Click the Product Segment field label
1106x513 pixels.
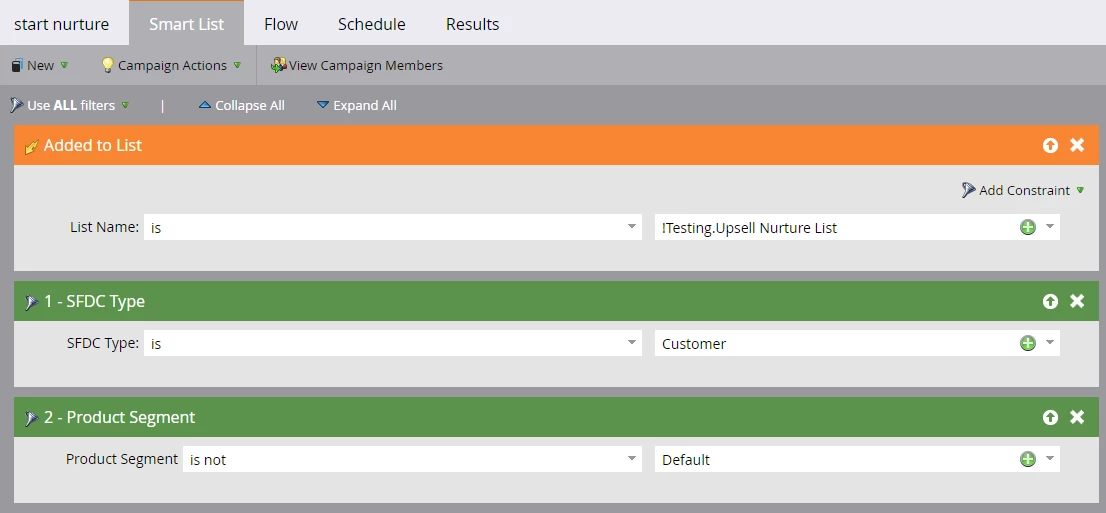122,459
